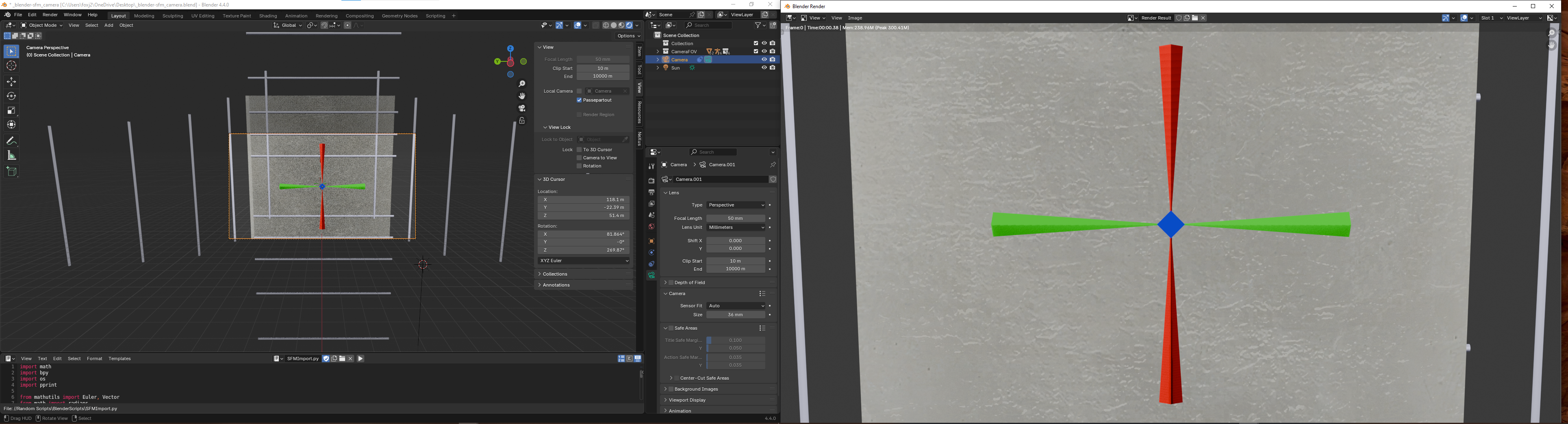Open Templates in the text editor

[x=119, y=359]
